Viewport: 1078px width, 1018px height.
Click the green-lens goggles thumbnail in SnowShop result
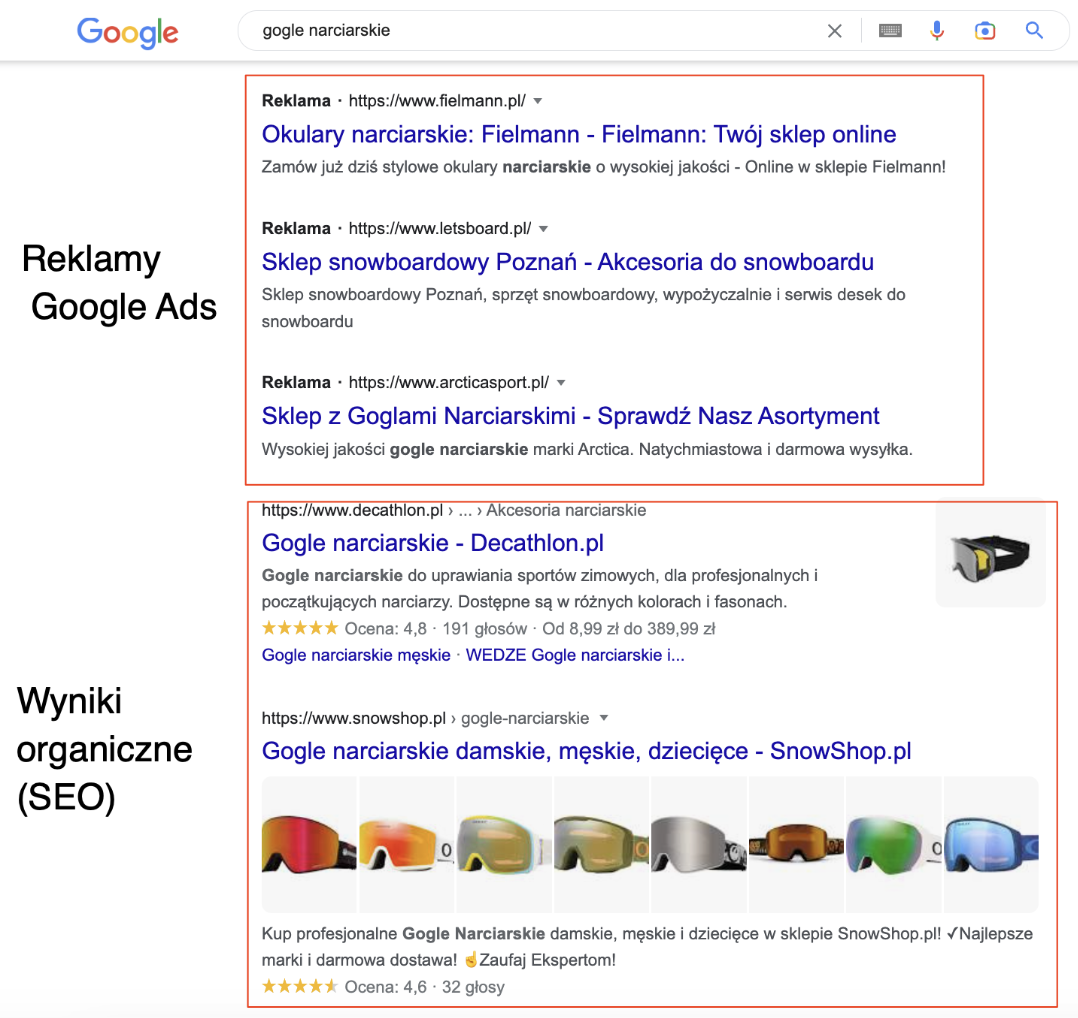(894, 844)
